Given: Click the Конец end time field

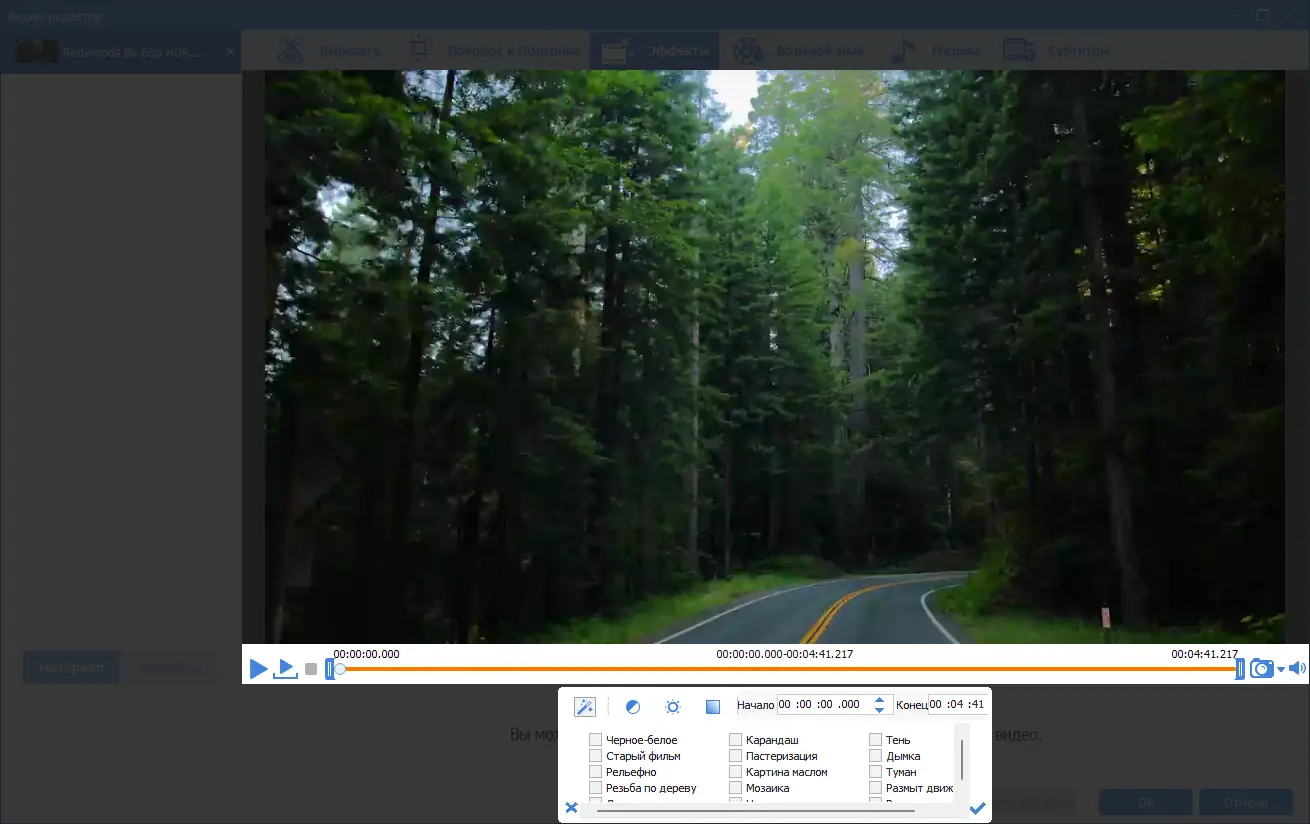Looking at the screenshot, I should click(x=957, y=704).
